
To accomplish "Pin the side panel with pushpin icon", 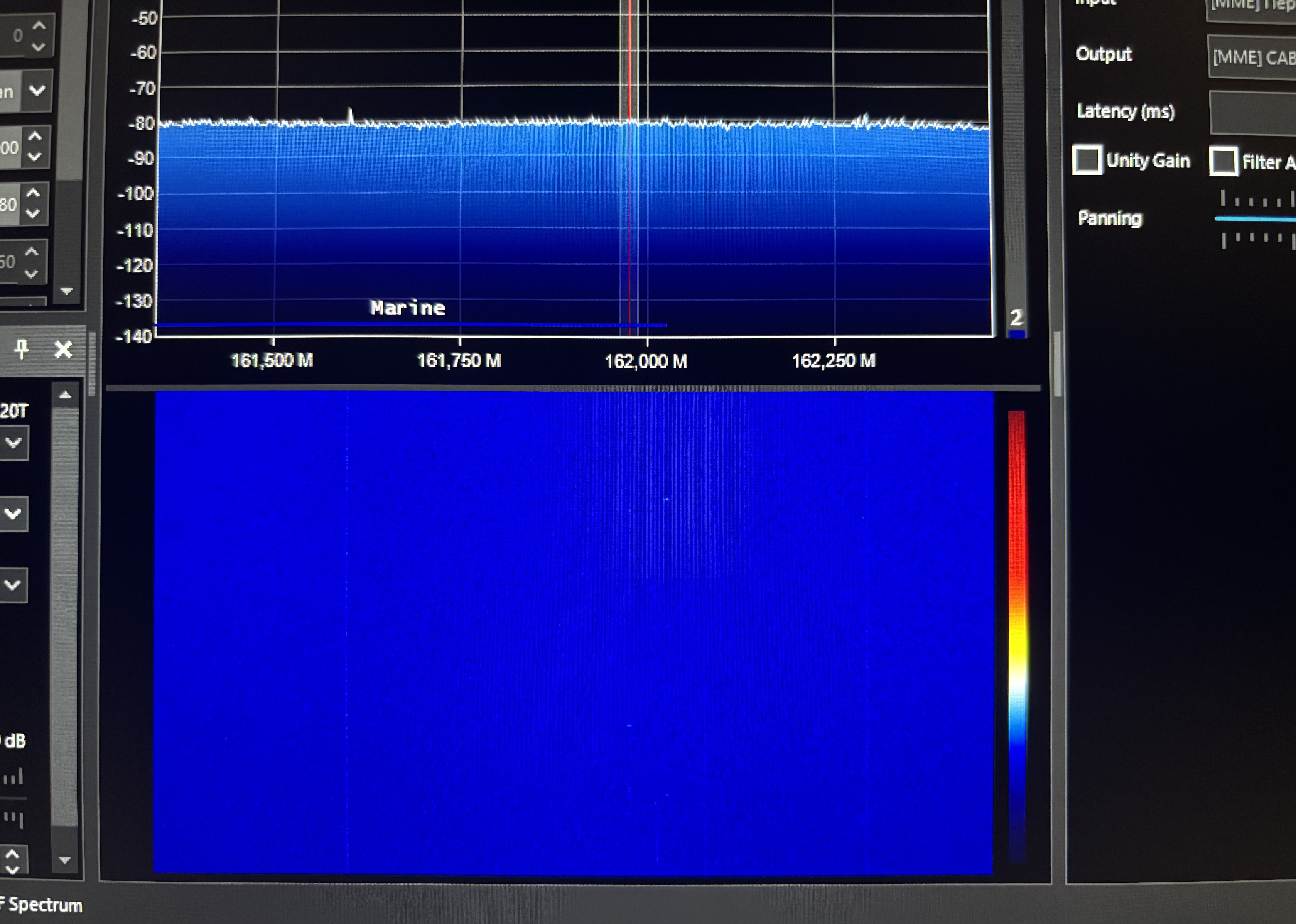I will (x=22, y=349).
